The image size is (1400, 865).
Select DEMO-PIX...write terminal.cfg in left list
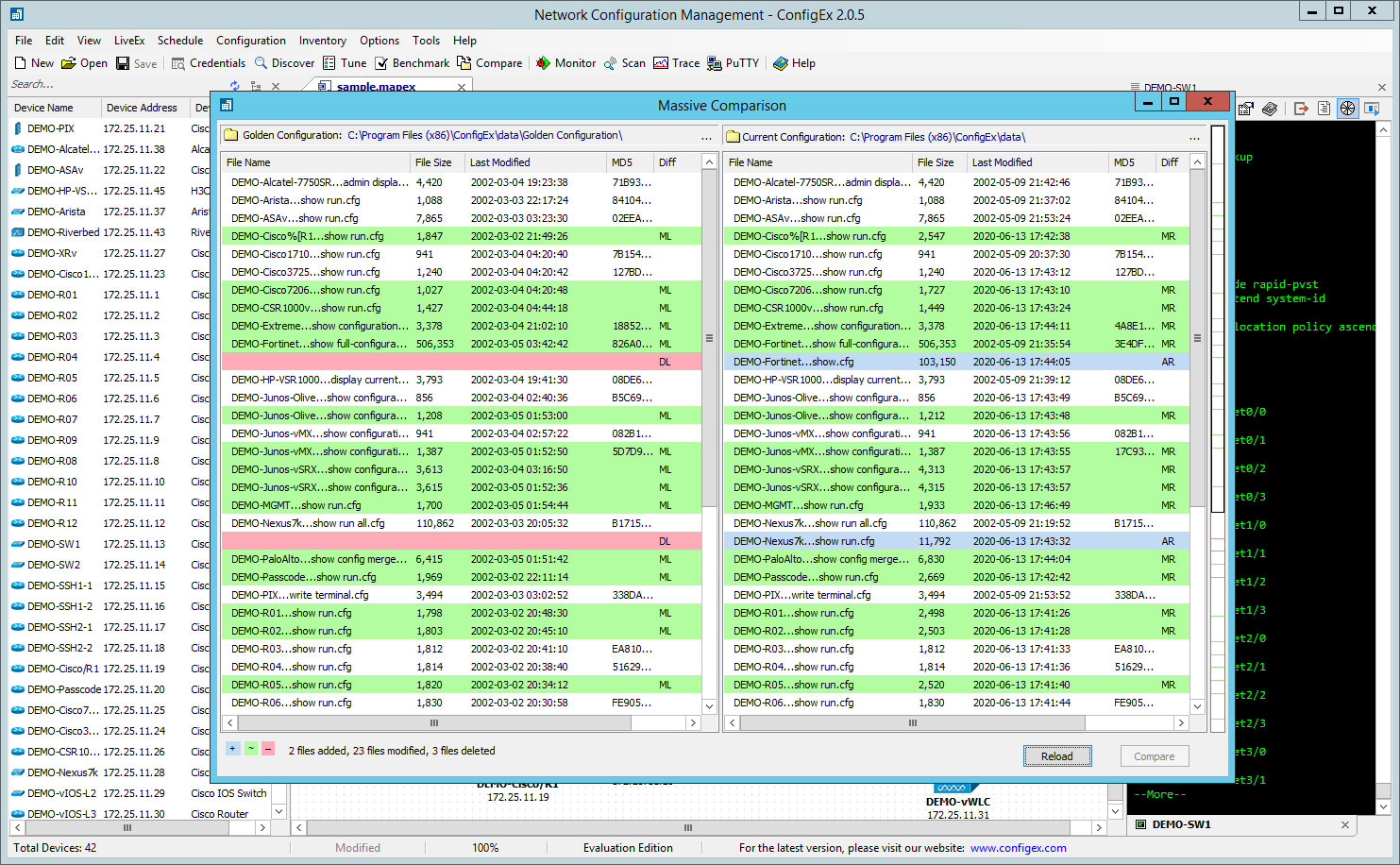point(462,595)
